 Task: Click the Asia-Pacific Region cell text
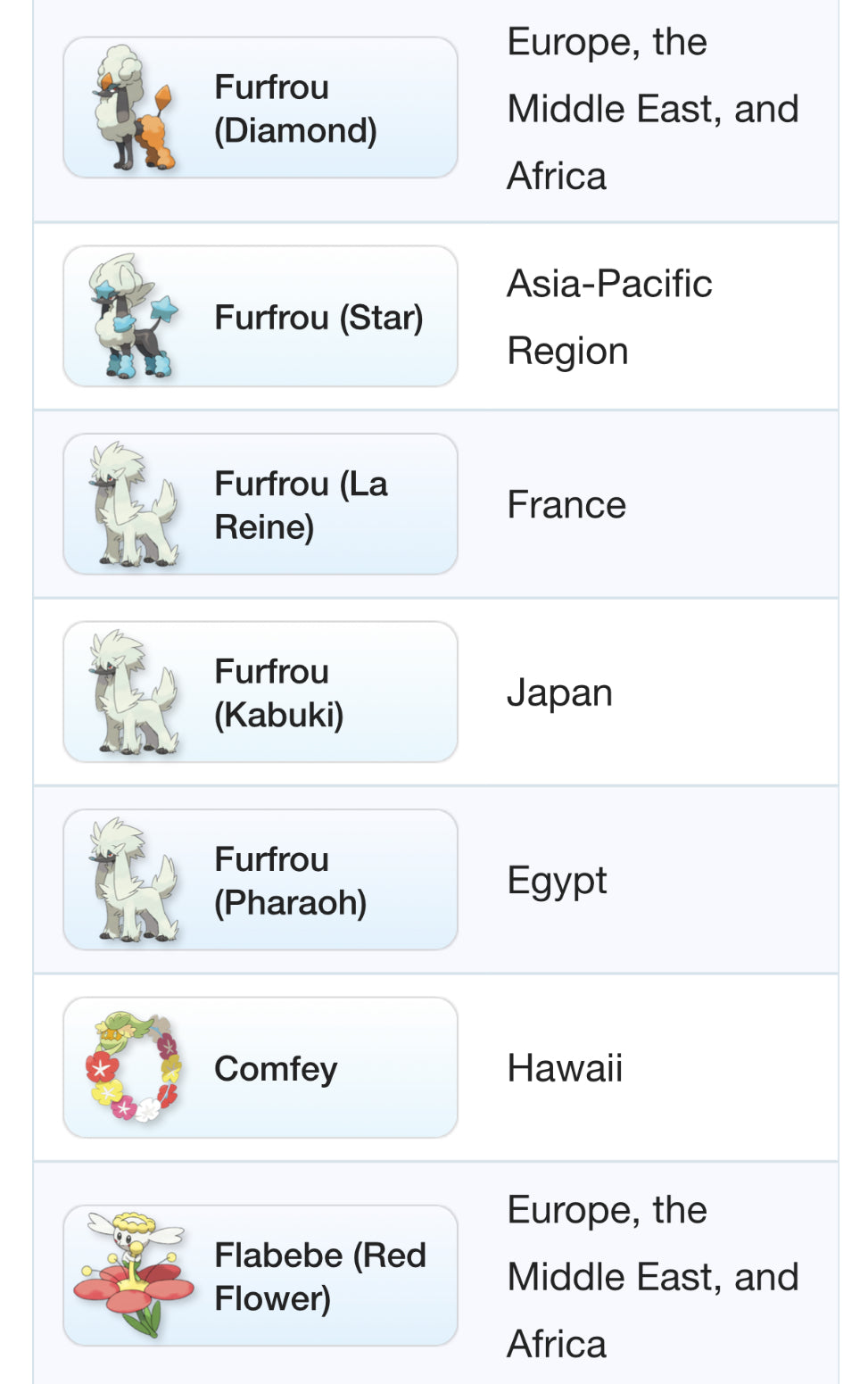tap(609, 317)
